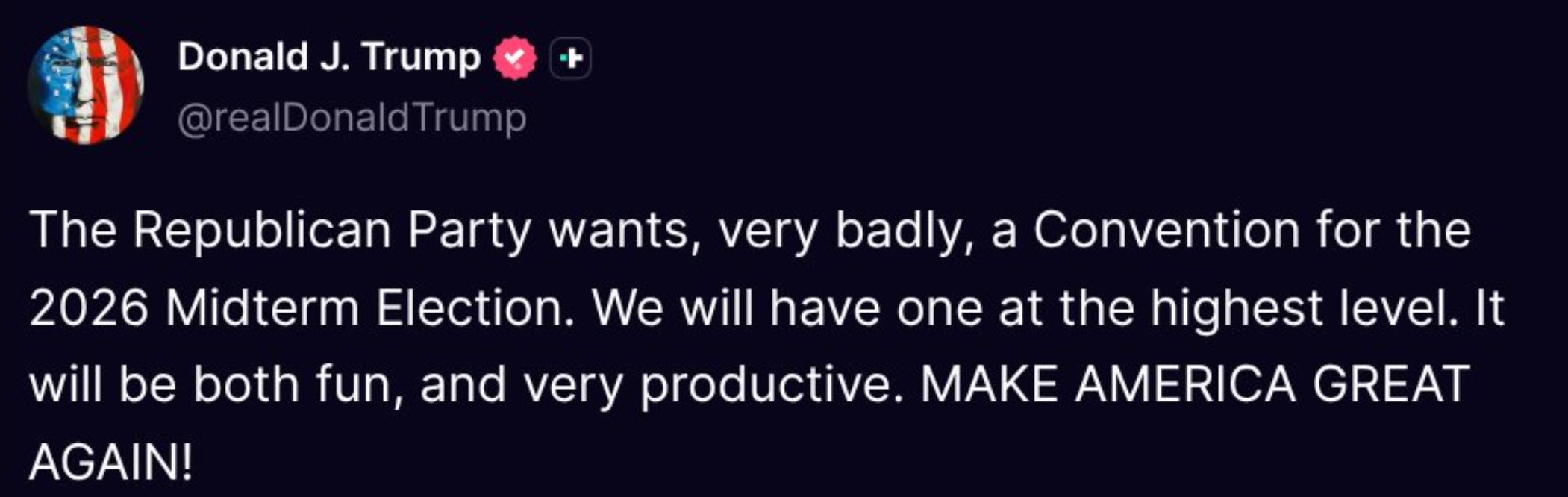
Task: Click the red verified checkmark badge
Action: coord(514,58)
